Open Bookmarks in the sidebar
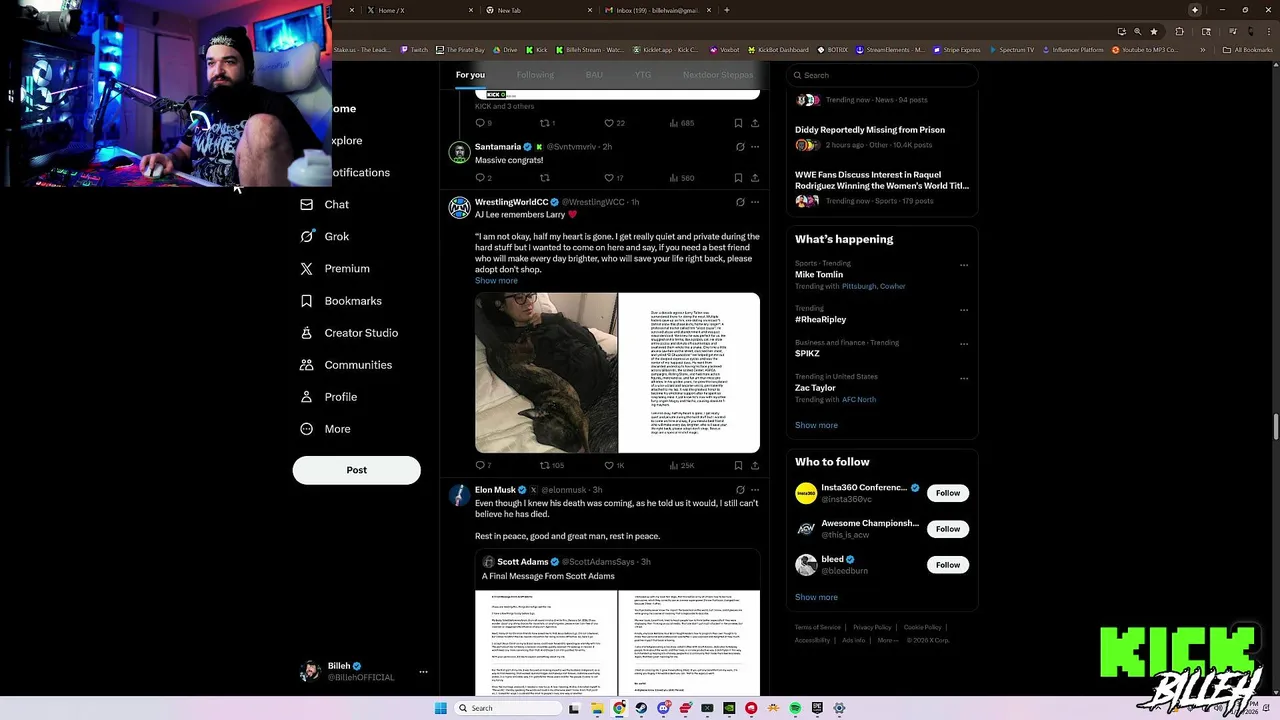The width and height of the screenshot is (1280, 720). pyautogui.click(x=340, y=301)
